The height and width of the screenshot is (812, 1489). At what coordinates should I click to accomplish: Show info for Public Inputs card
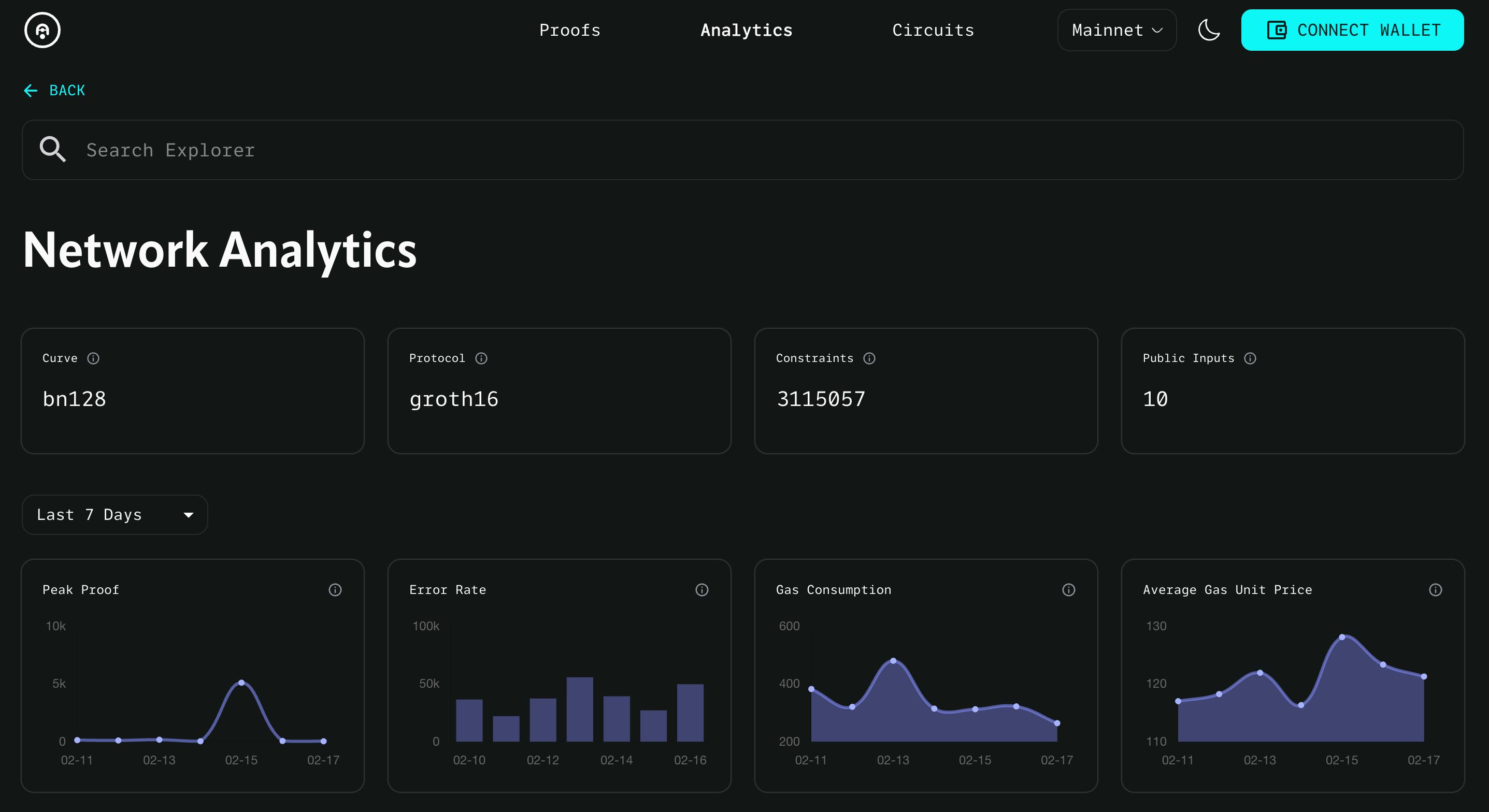[1250, 358]
